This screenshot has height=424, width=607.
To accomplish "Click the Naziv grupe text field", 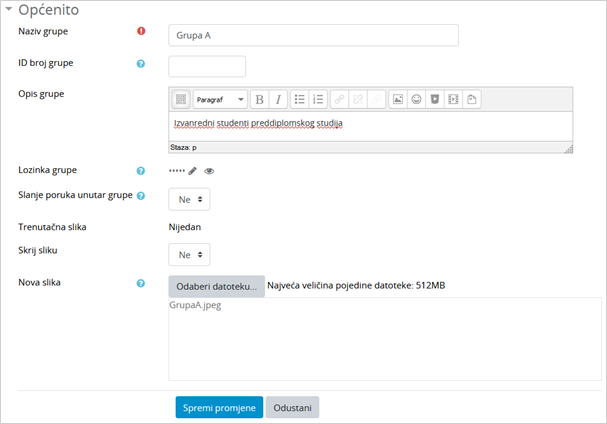I will click(x=313, y=35).
